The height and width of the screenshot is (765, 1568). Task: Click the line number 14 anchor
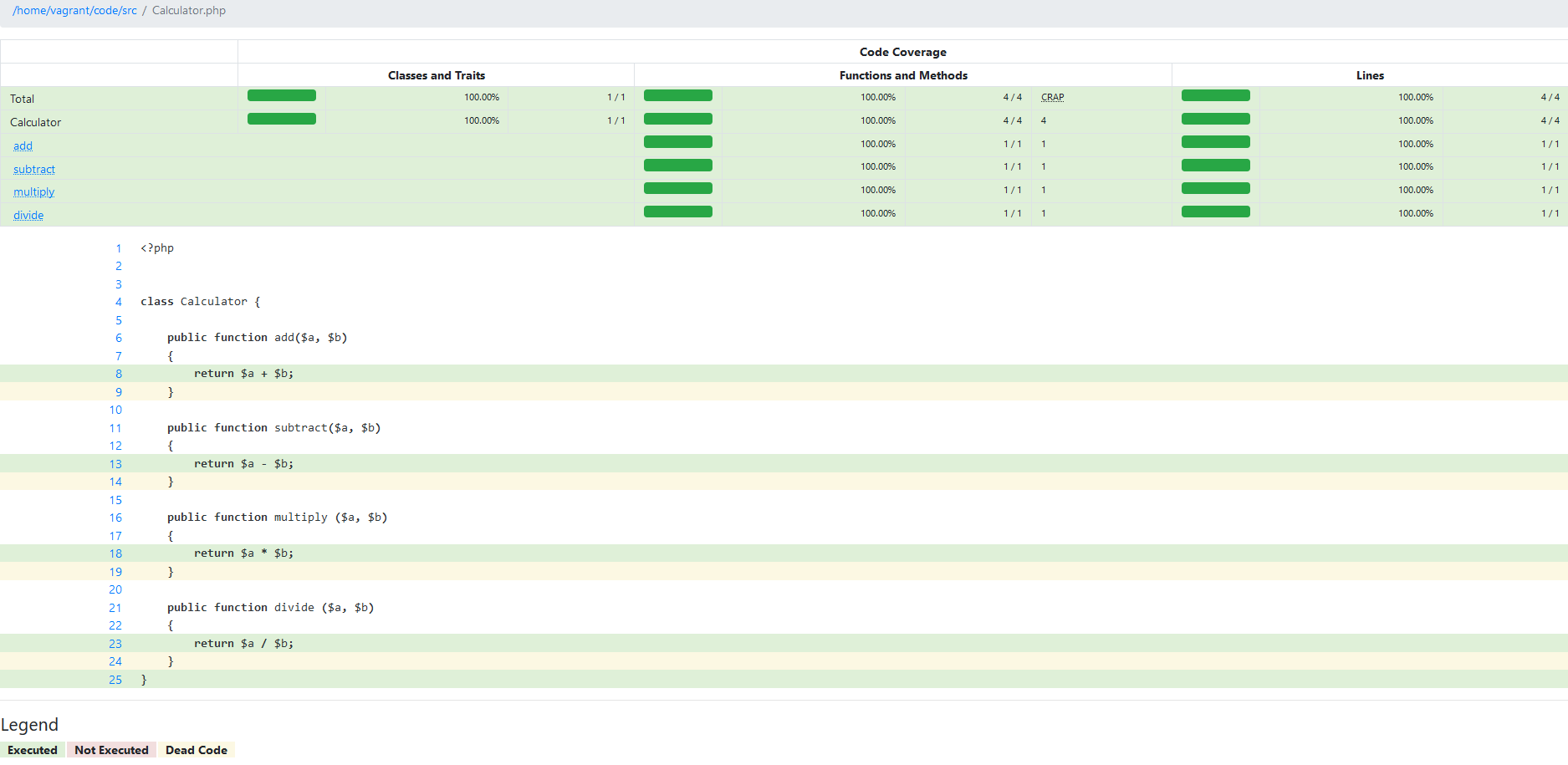pyautogui.click(x=115, y=482)
